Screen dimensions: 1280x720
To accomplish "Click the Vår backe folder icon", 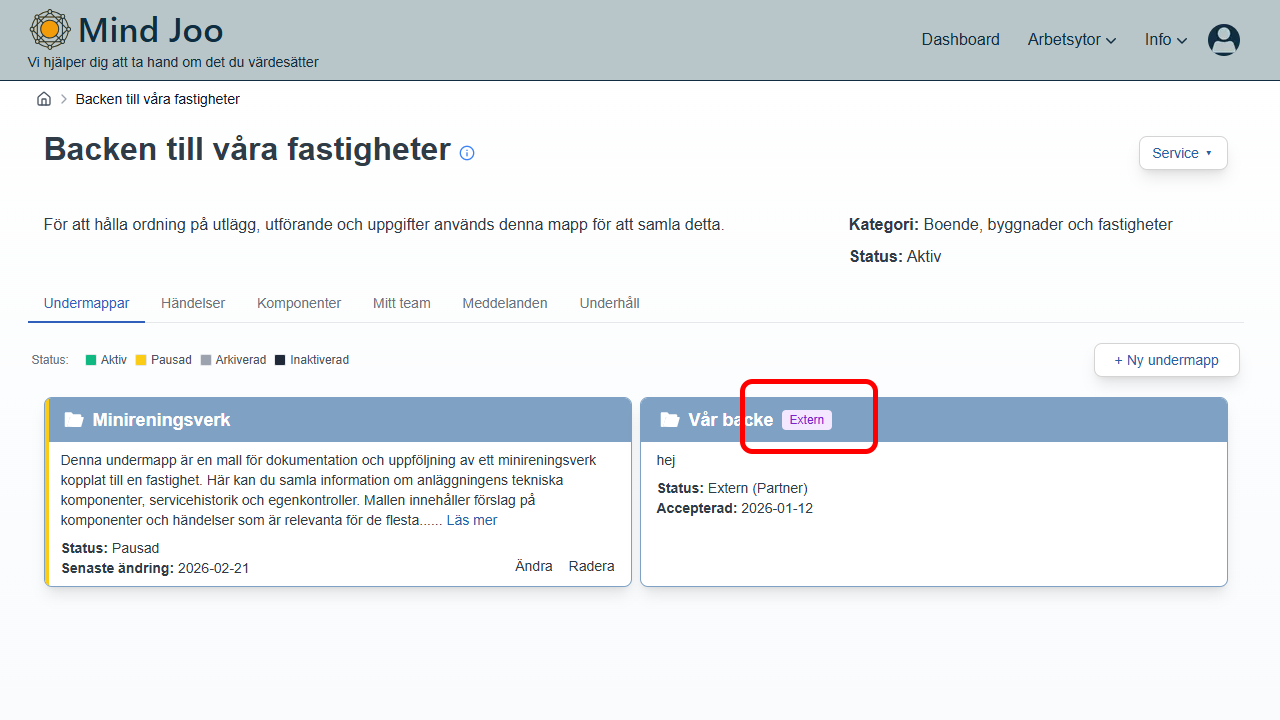I will pos(670,420).
